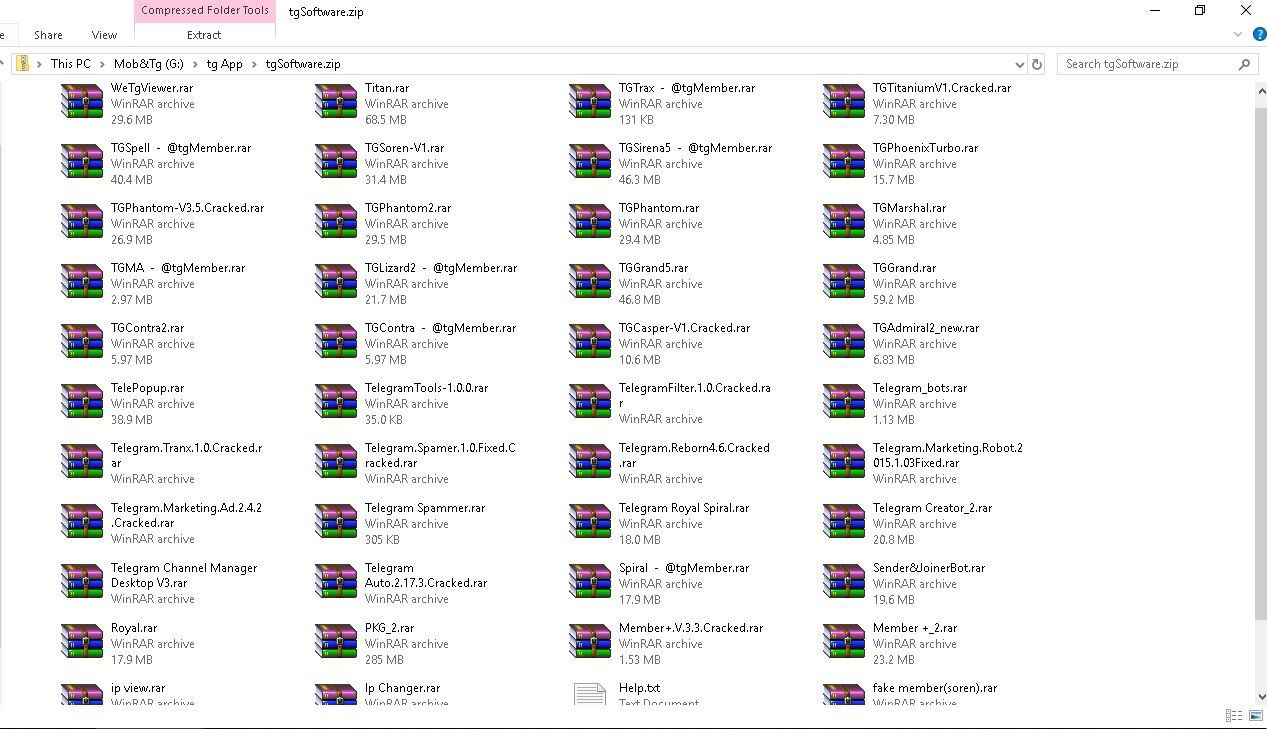Viewport: 1267px width, 729px height.
Task: Open the Extract ribbon tab
Action: (x=204, y=34)
